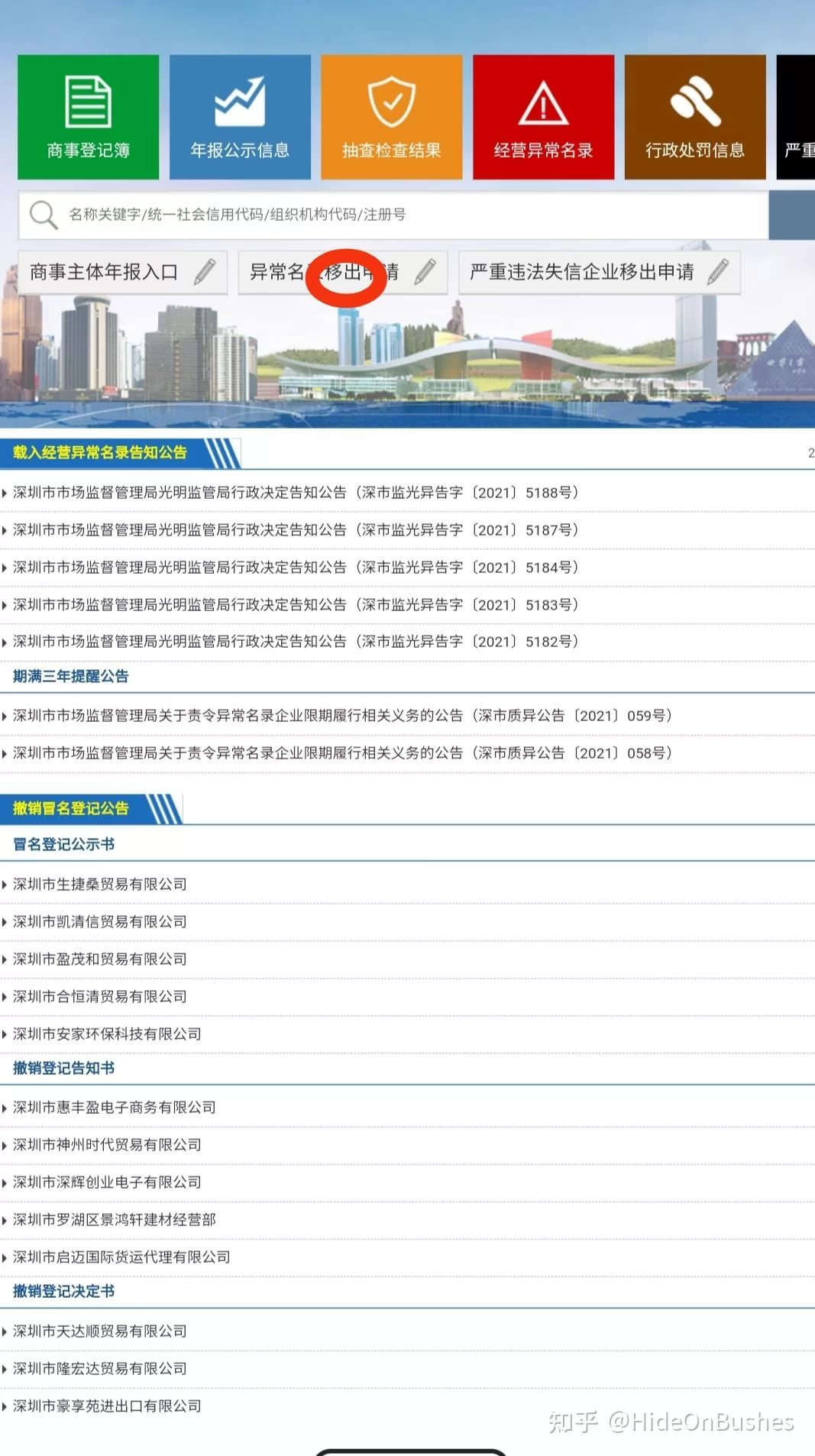Screen dimensions: 815x1456
Task: Open announcement number 5188号 link
Action: (295, 493)
